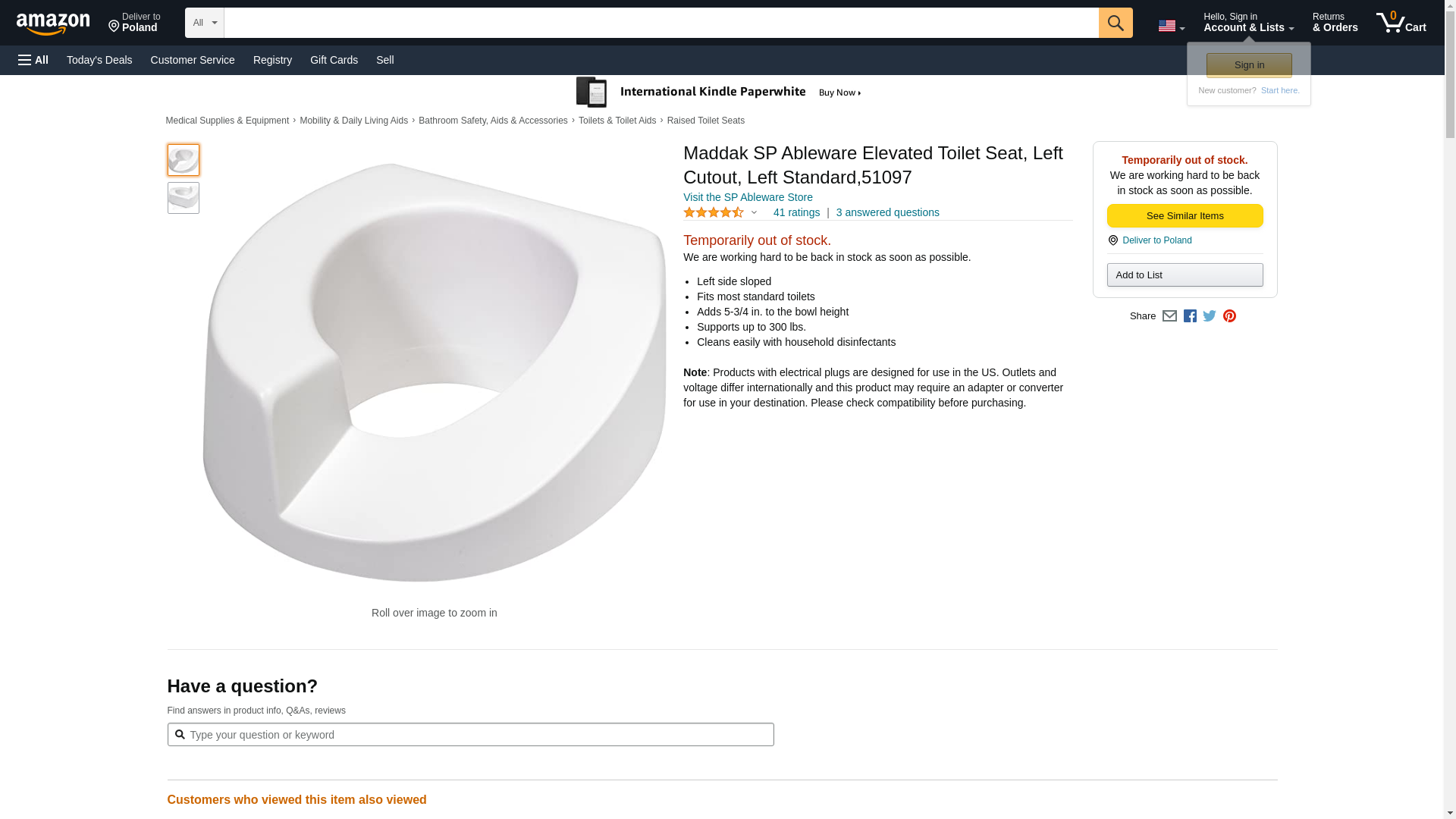Expand the search category All dropdown
The width and height of the screenshot is (1456, 819).
(204, 23)
